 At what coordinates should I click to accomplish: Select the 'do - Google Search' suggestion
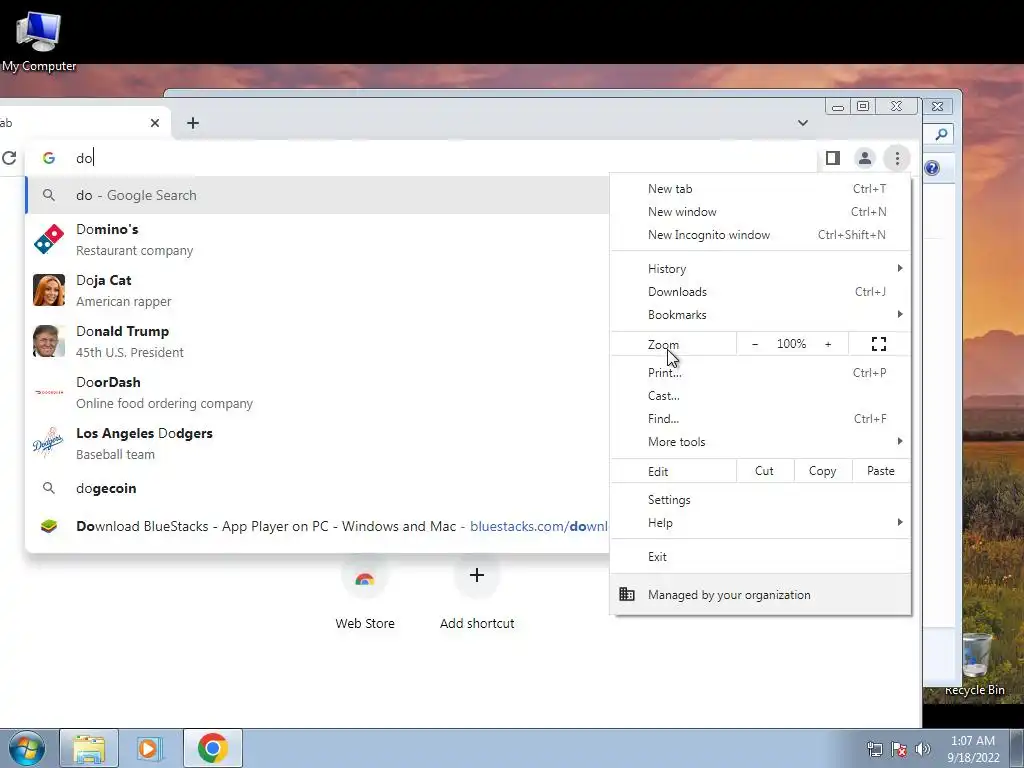[x=317, y=195]
